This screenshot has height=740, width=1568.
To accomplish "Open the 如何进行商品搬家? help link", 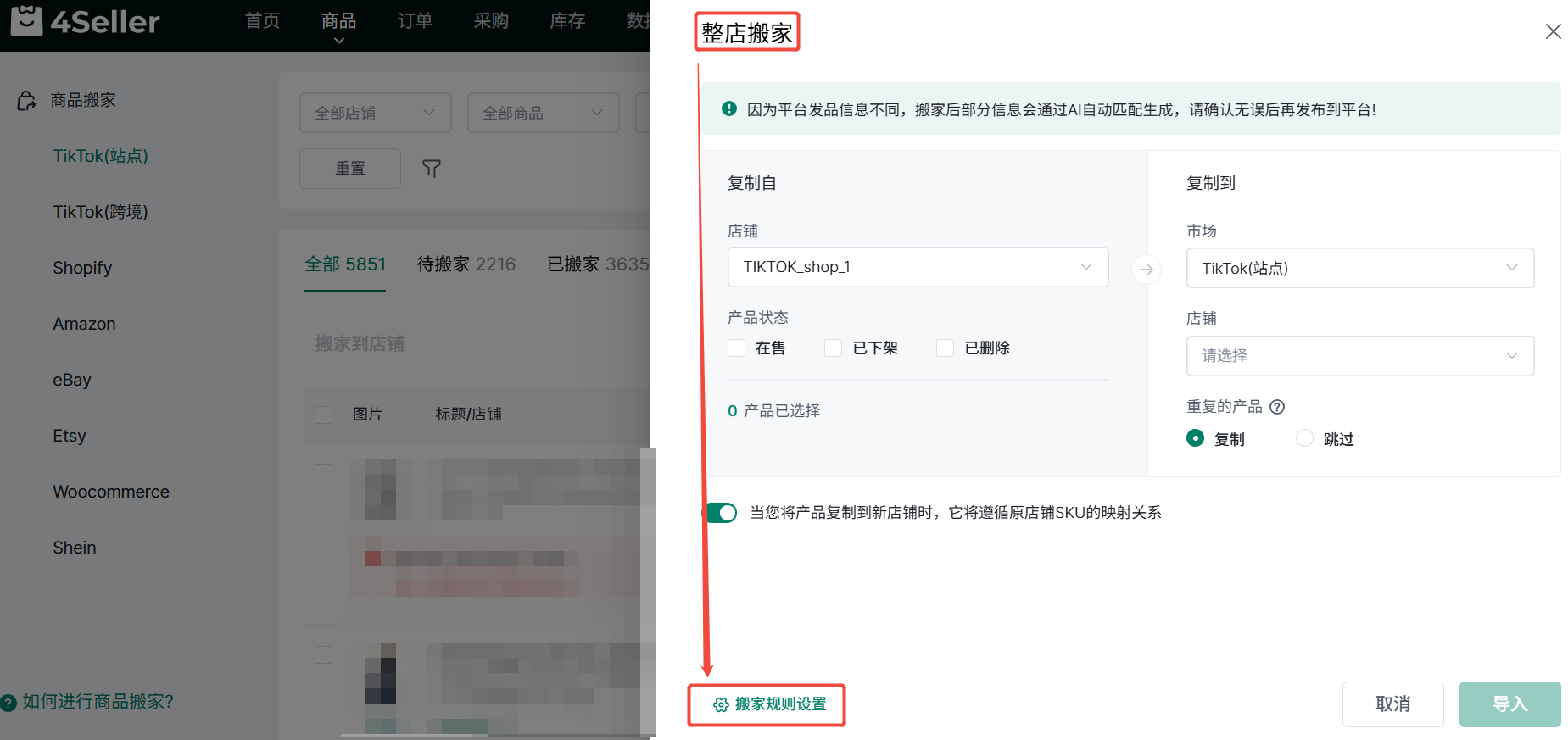I will (x=98, y=702).
